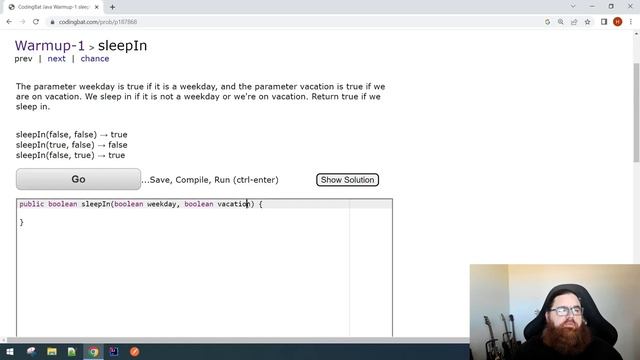
Task: Open the browser side panel
Action: click(604, 22)
